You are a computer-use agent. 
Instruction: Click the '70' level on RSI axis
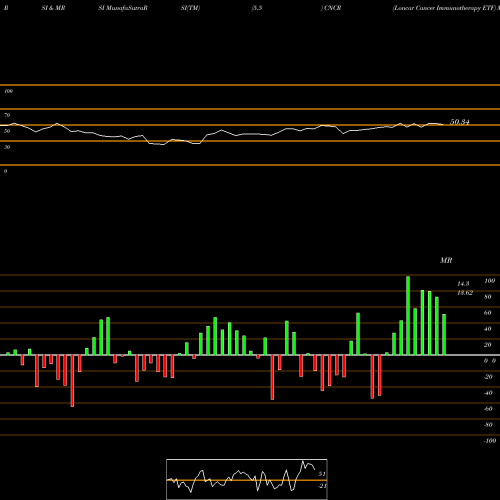7,115
